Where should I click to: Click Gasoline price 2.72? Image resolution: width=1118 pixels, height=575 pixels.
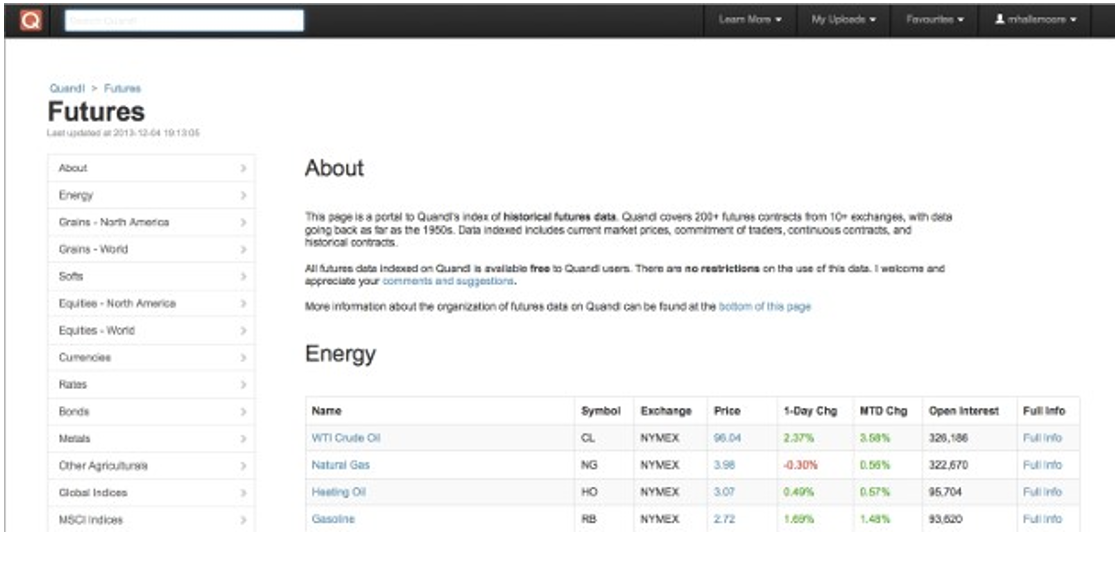(x=724, y=519)
